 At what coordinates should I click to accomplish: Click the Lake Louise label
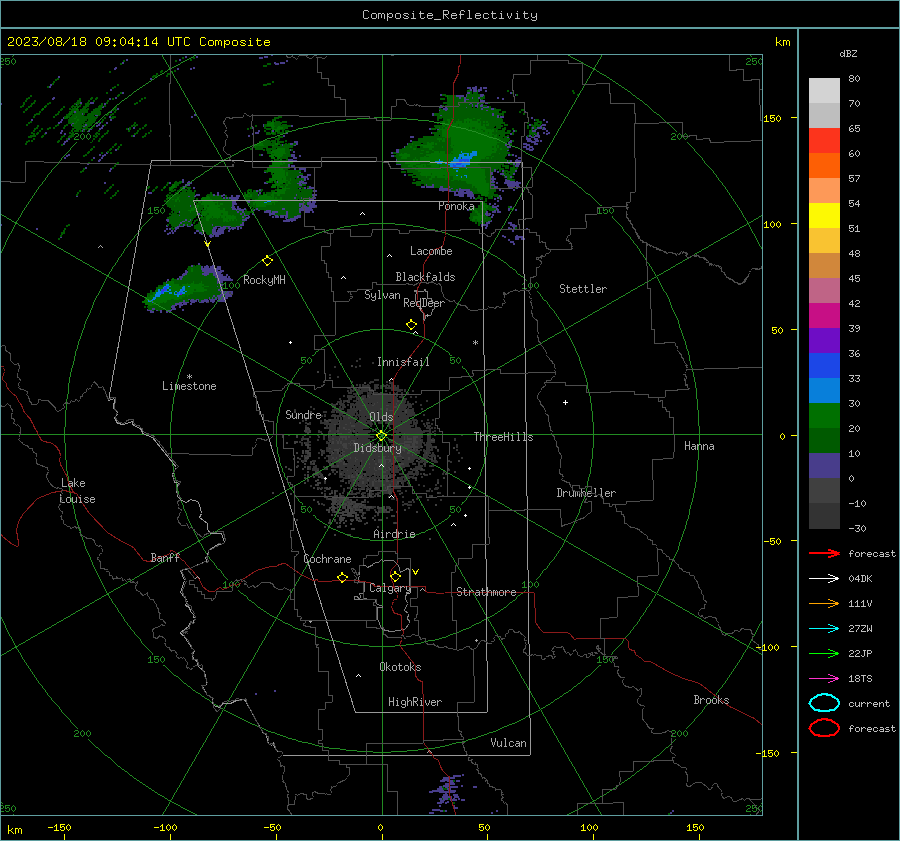77,491
